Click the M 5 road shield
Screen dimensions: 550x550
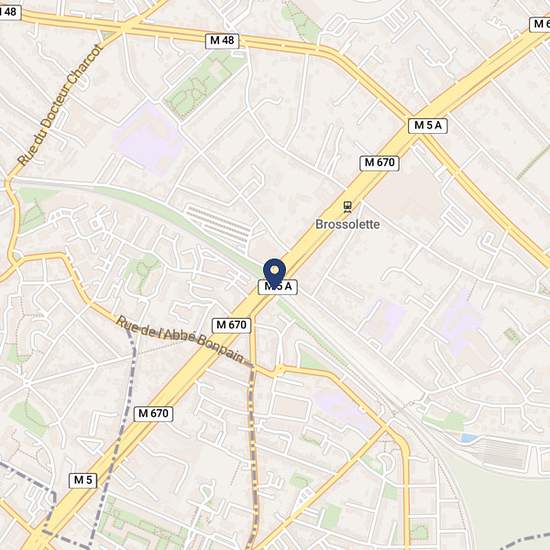coord(83,480)
